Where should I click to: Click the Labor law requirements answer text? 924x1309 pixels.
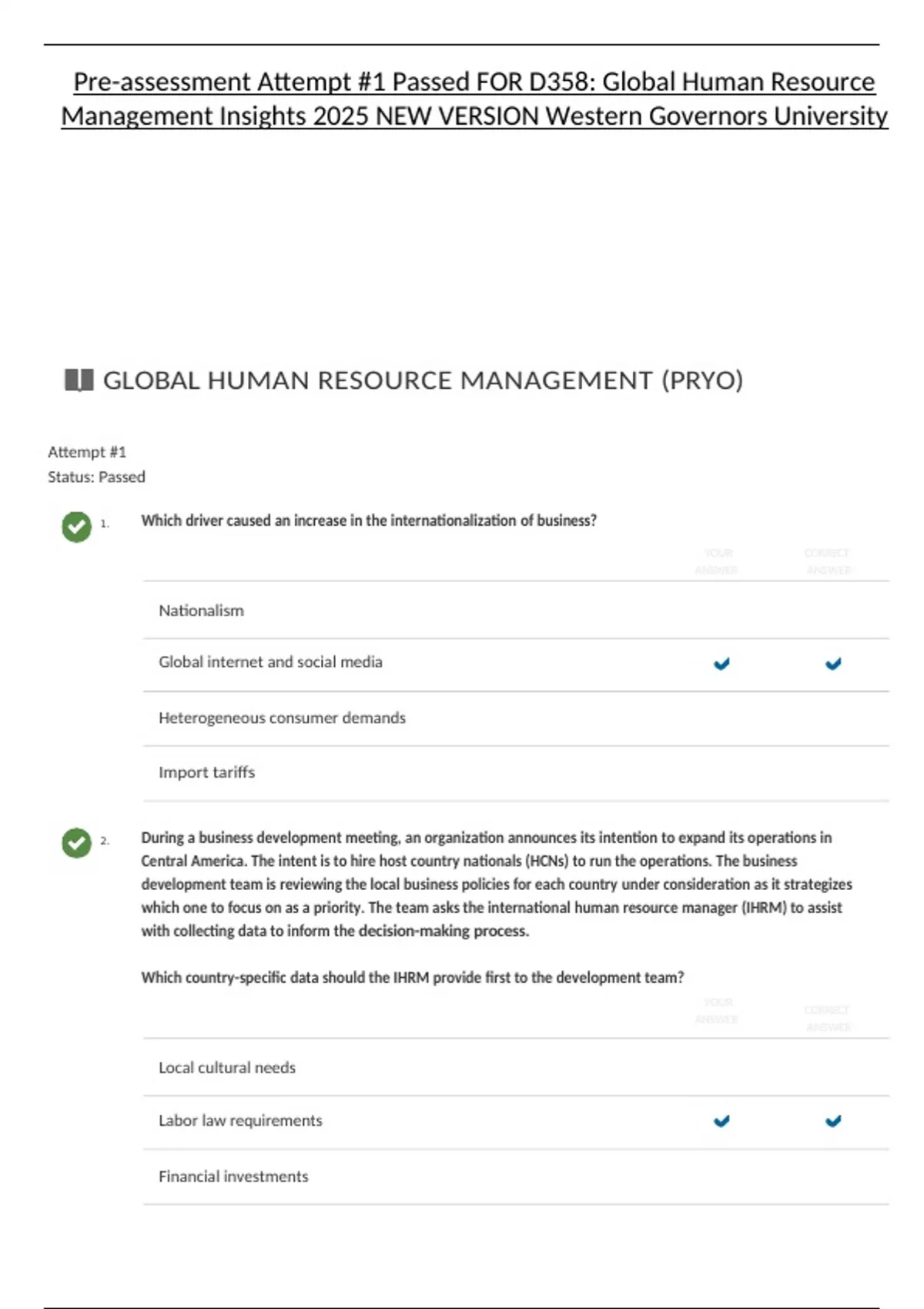(x=240, y=1121)
